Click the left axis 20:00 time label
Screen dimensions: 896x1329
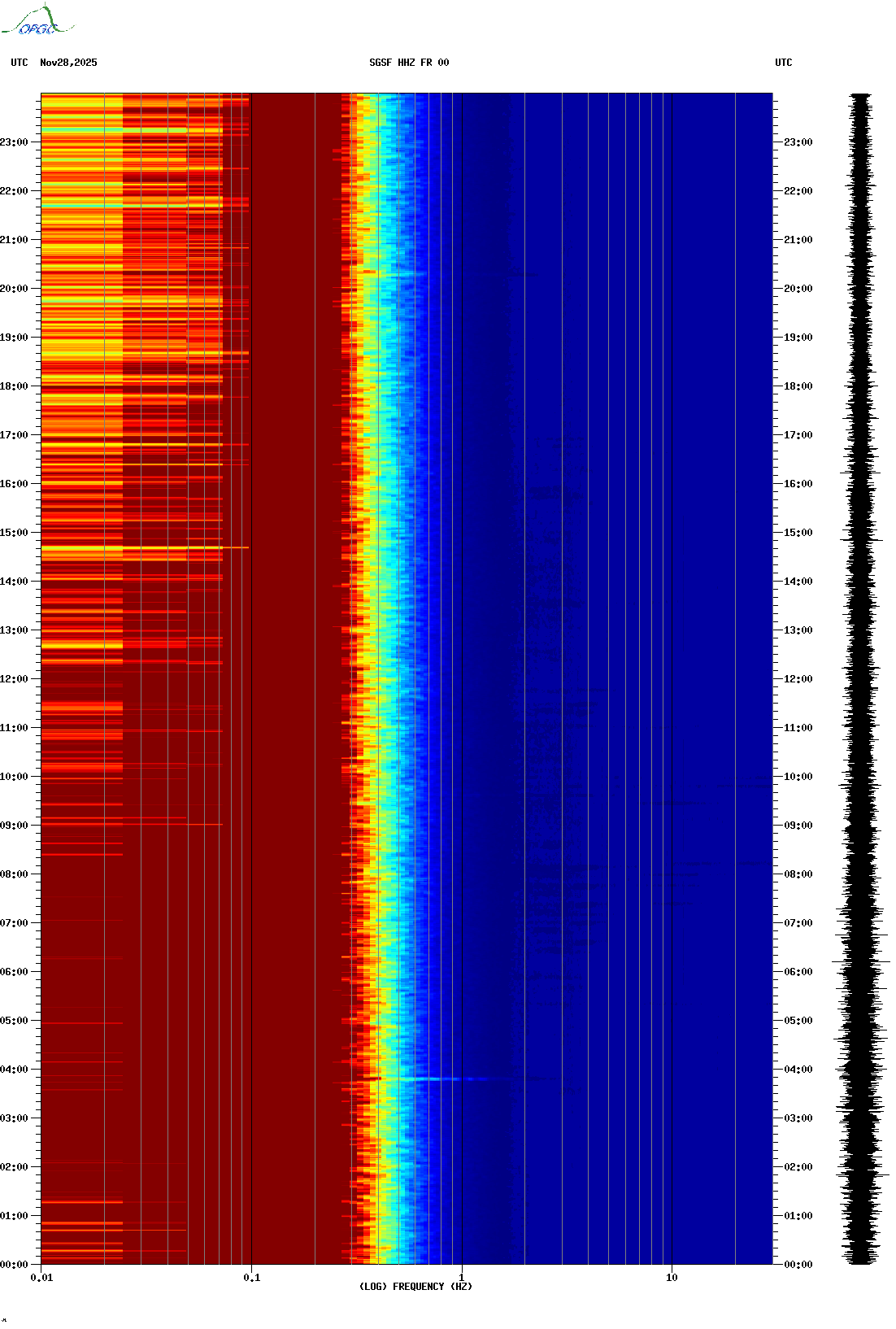coord(14,289)
